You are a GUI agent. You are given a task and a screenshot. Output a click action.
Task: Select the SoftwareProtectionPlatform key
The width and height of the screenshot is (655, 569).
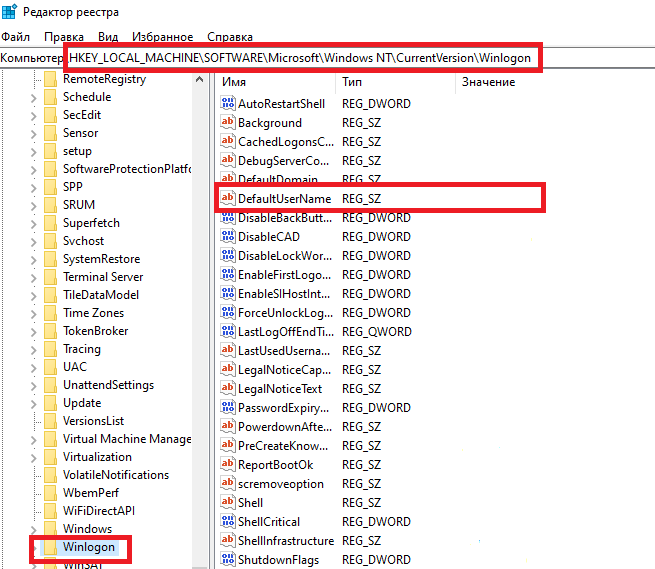tap(127, 169)
